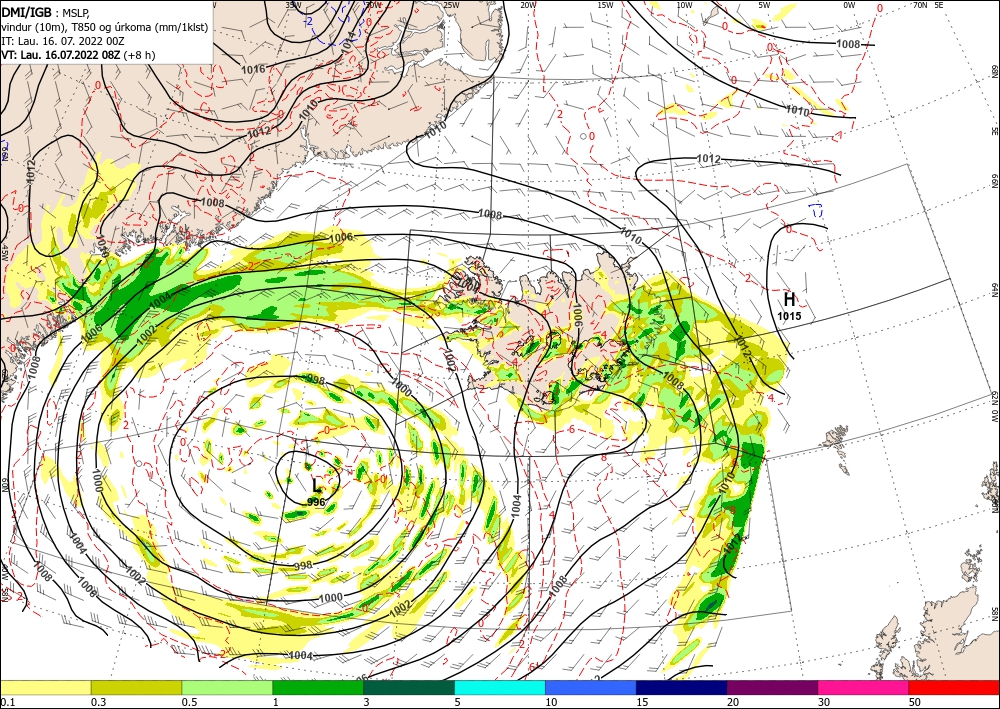The width and height of the screenshot is (1000, 709).
Task: Click the '50' legend scale label
Action: (915, 702)
